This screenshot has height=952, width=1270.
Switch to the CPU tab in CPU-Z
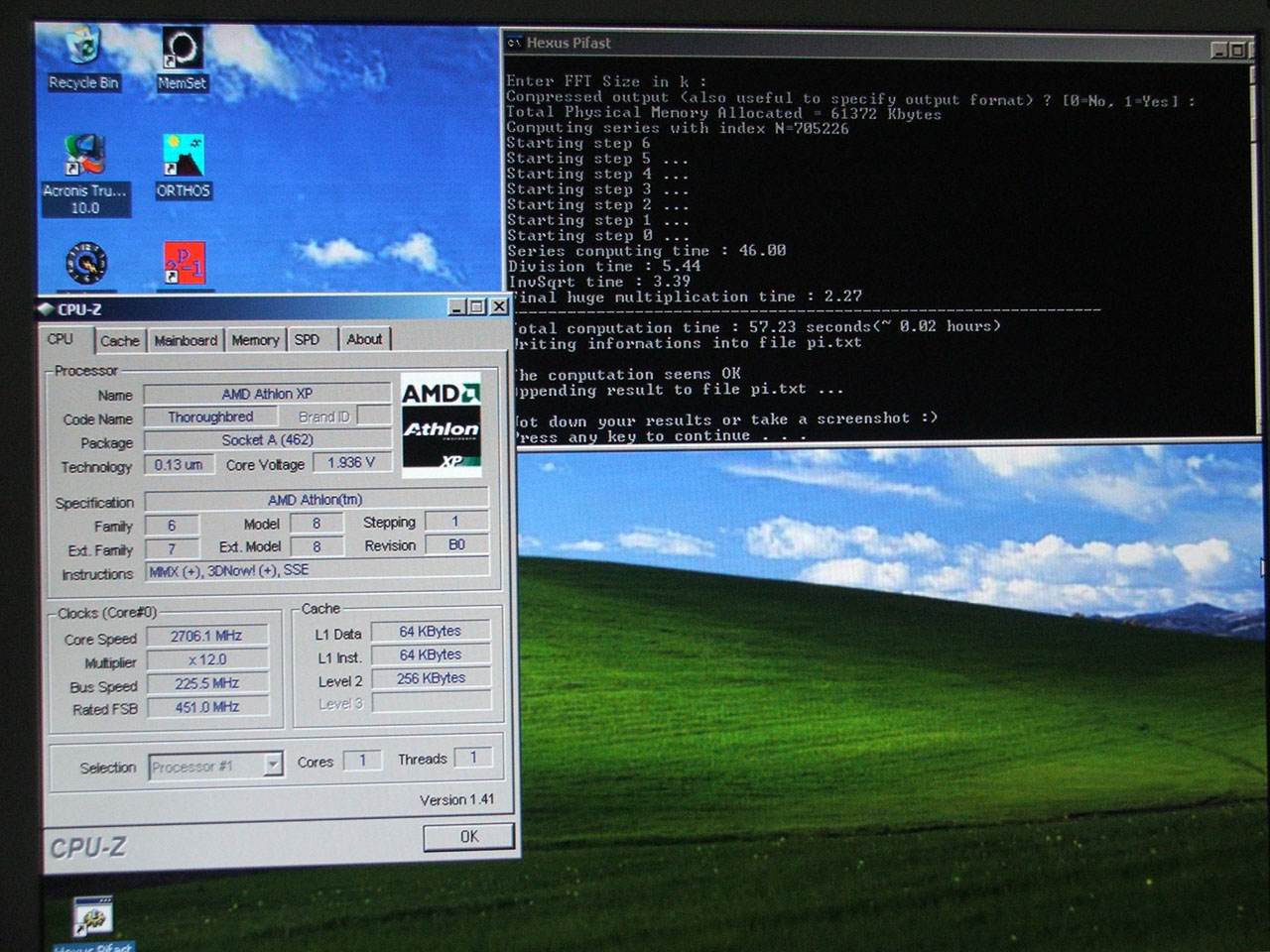[x=61, y=339]
